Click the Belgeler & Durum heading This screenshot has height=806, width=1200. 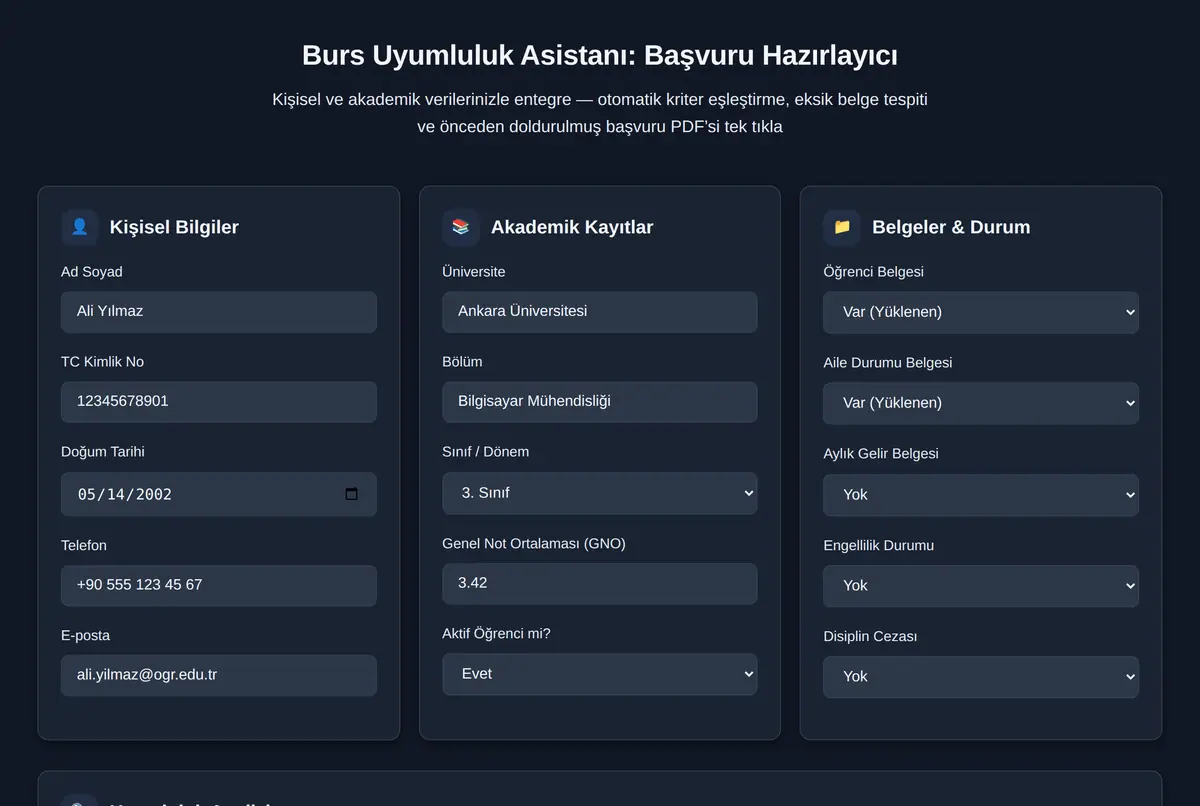tap(951, 227)
